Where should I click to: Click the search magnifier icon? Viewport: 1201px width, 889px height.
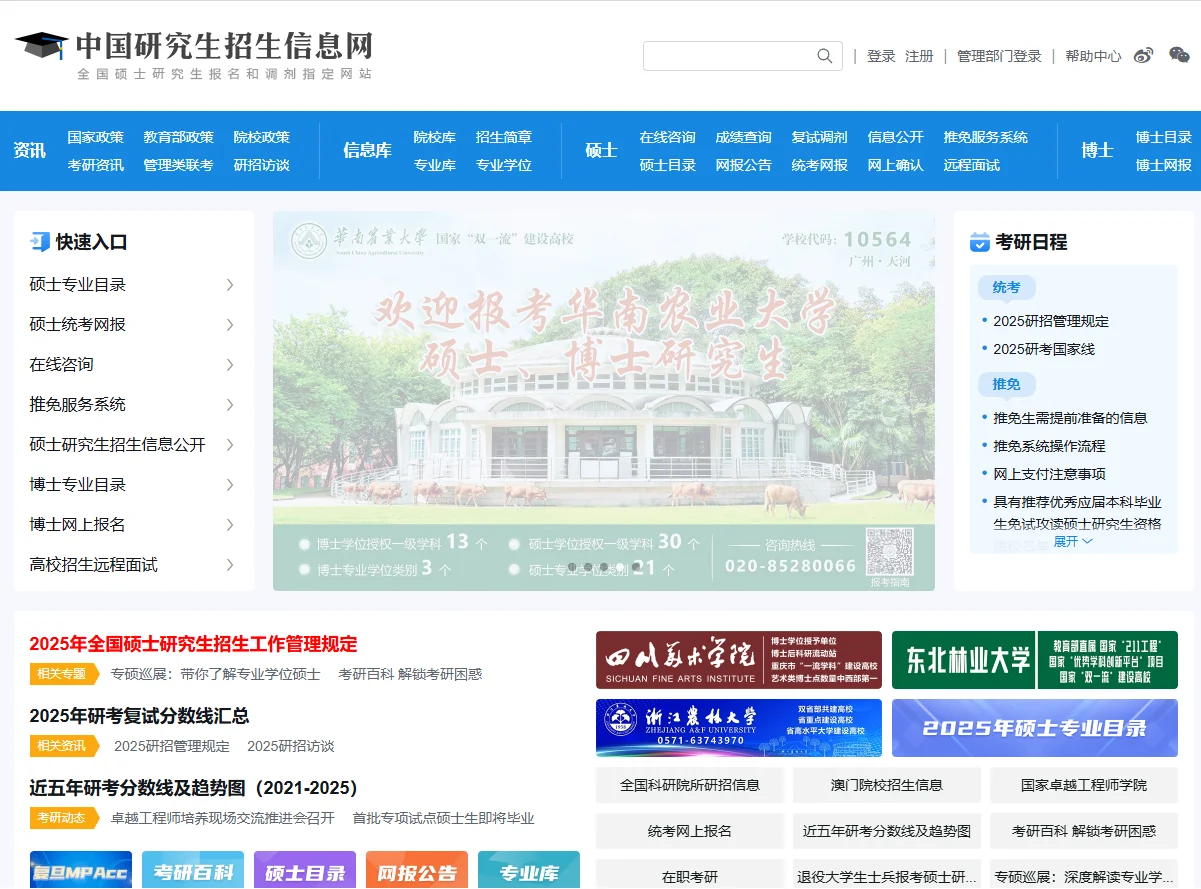click(x=823, y=55)
